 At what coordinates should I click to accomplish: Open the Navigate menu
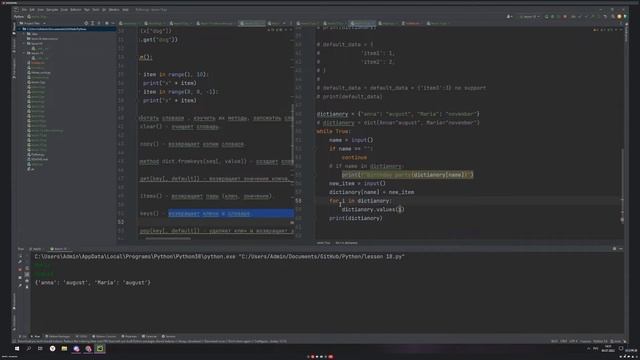(x=52, y=9)
